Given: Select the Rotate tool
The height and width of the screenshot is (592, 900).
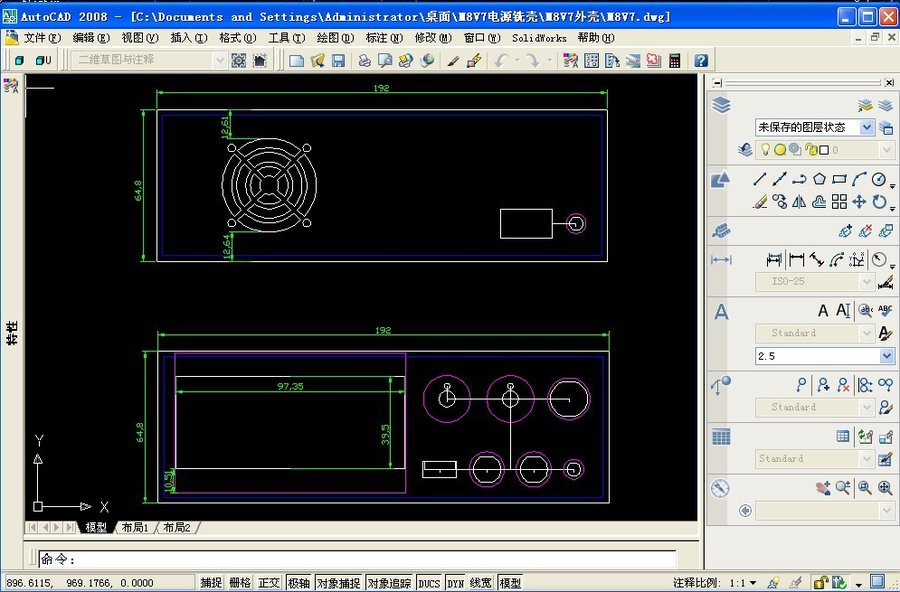Looking at the screenshot, I should point(879,202).
